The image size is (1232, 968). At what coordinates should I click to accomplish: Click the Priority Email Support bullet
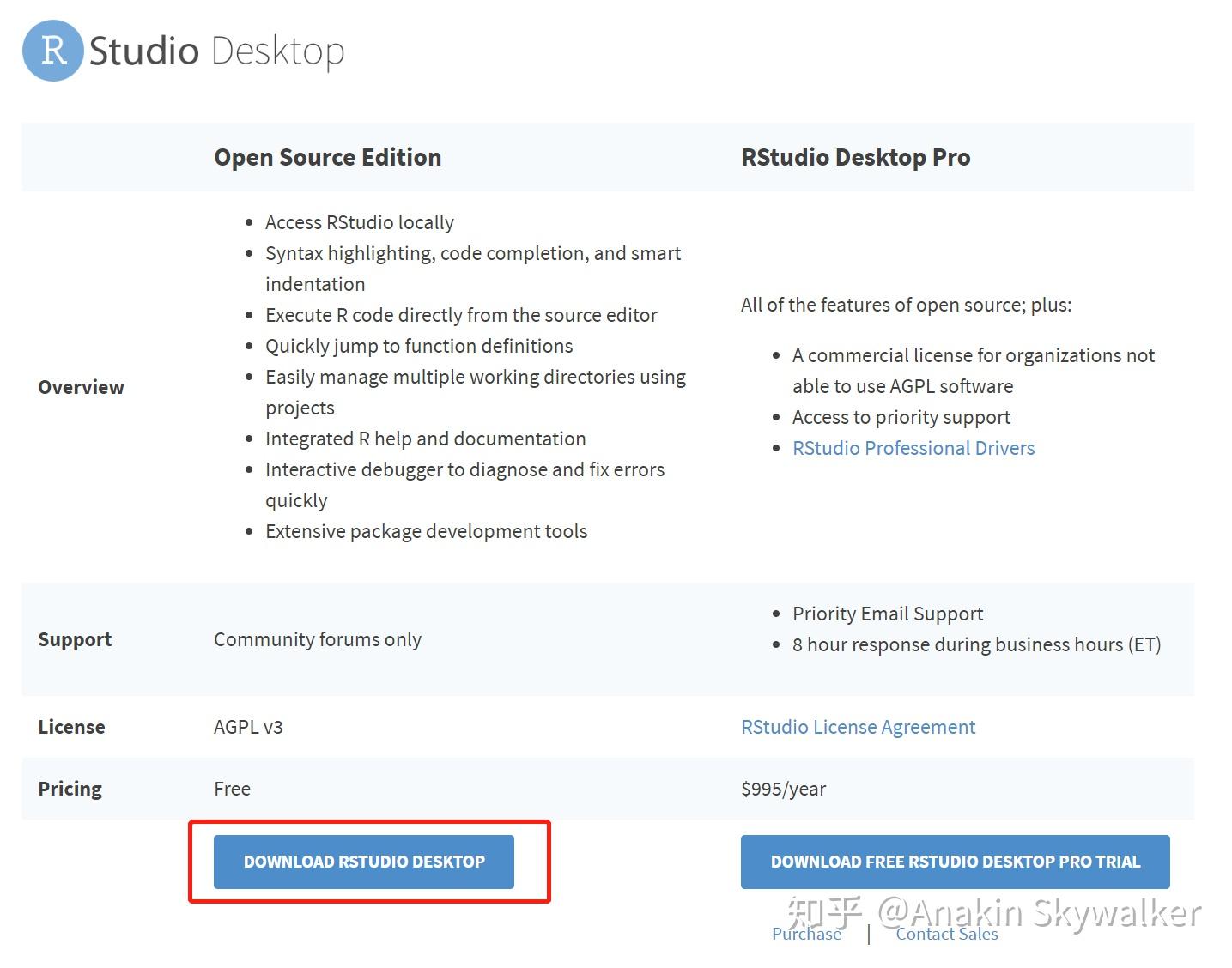[887, 614]
